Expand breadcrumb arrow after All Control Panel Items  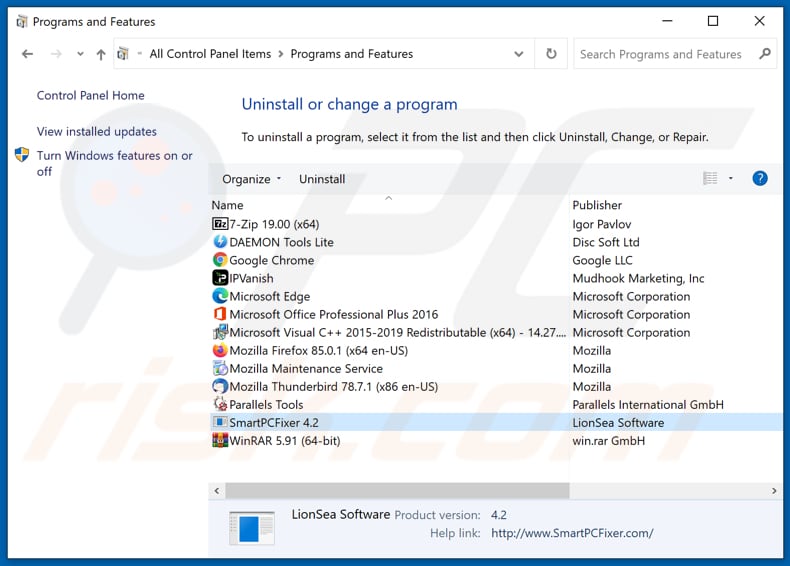pos(281,54)
